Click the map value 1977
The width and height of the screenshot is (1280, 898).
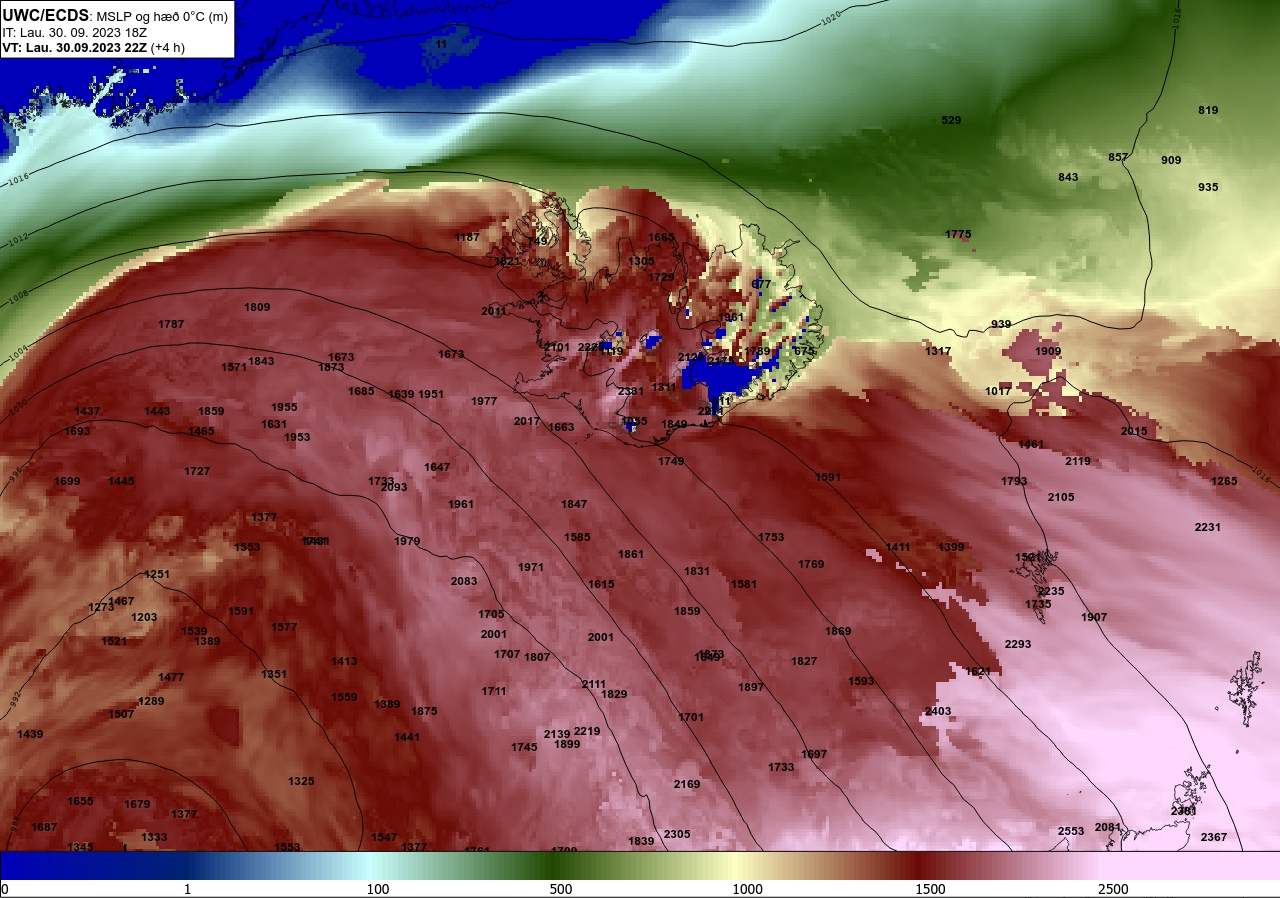coord(484,401)
